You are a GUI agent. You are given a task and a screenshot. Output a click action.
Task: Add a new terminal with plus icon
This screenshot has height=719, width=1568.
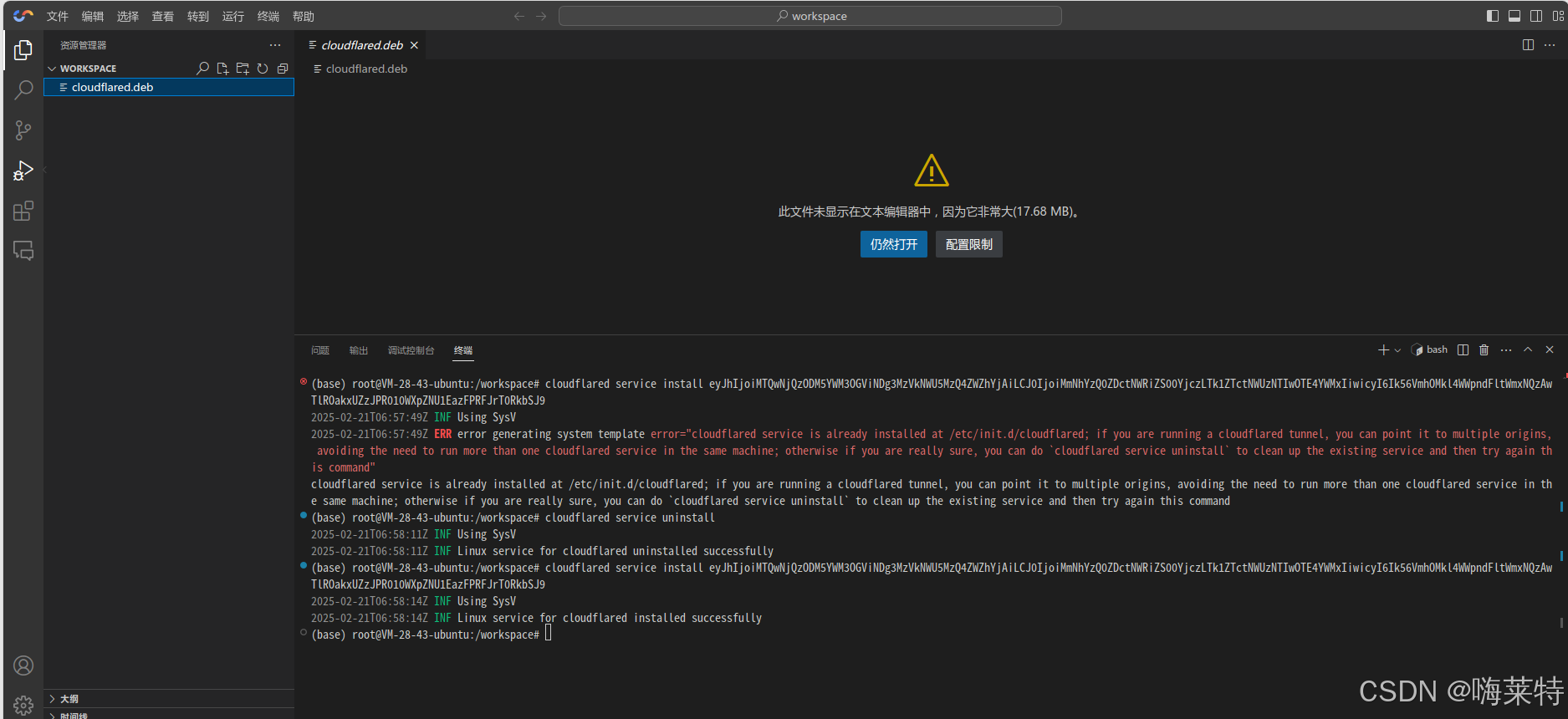click(x=1383, y=350)
